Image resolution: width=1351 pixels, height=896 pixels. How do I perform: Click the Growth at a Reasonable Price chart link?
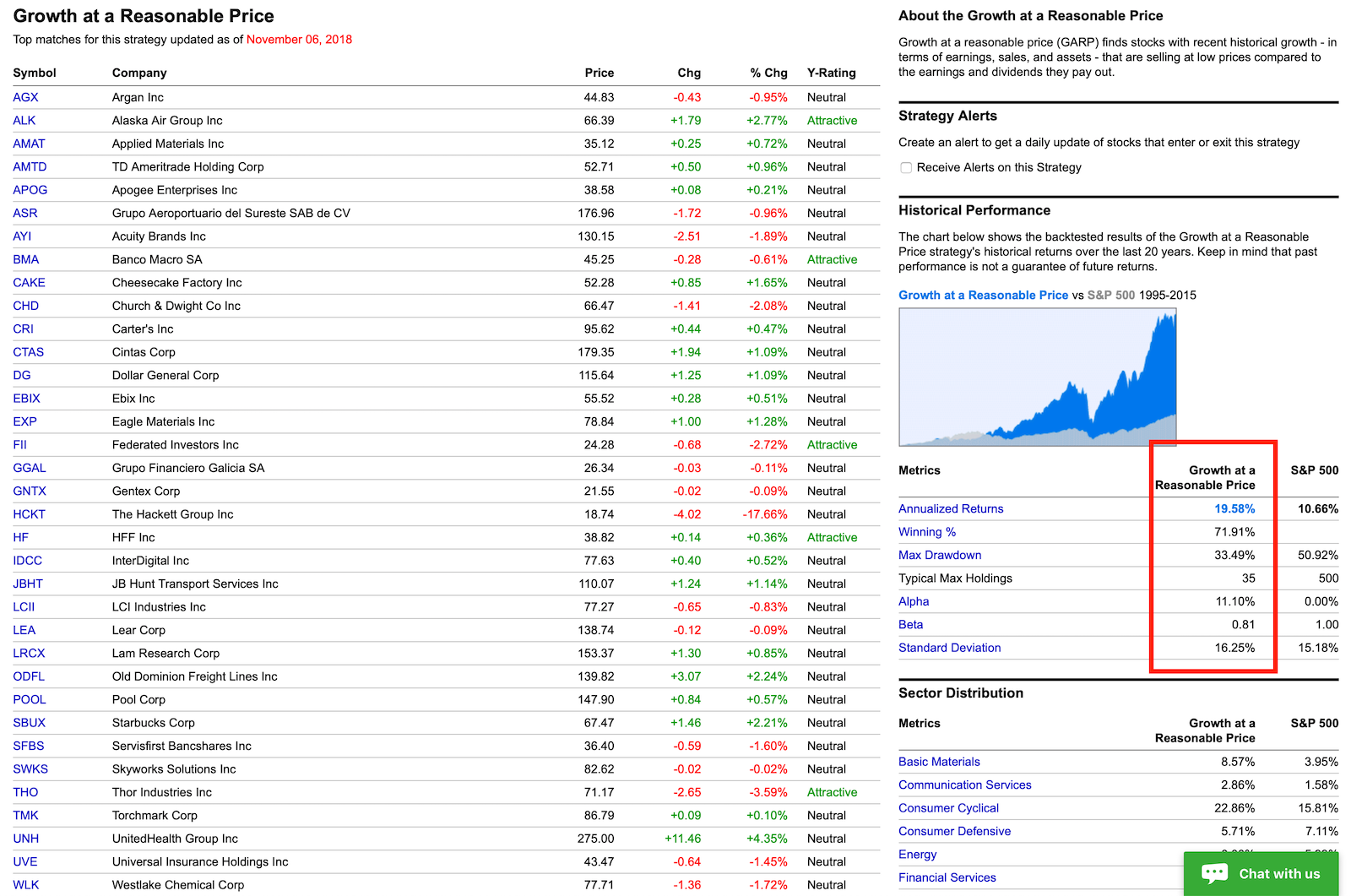pos(984,296)
